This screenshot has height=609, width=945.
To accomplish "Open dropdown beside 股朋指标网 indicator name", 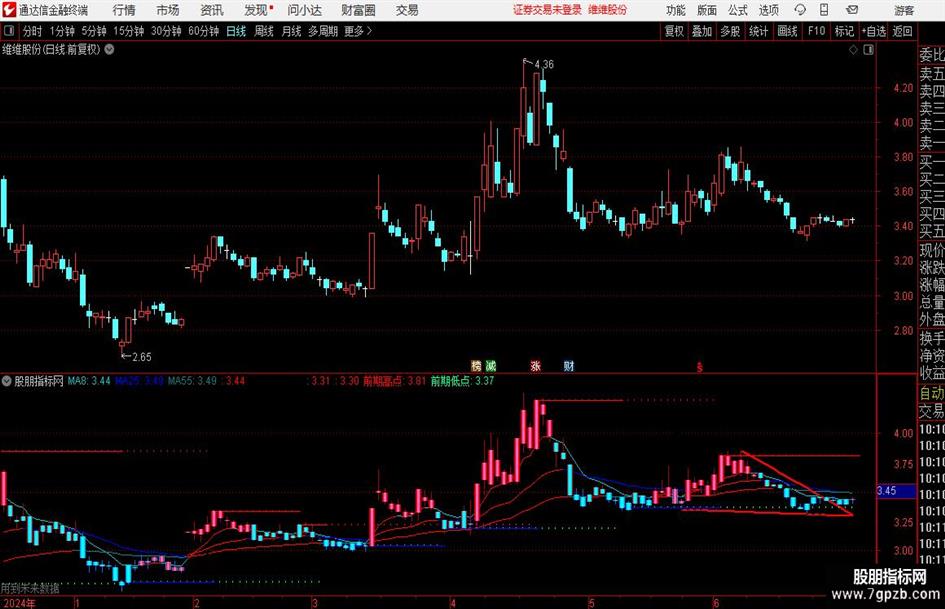I will tap(7, 381).
